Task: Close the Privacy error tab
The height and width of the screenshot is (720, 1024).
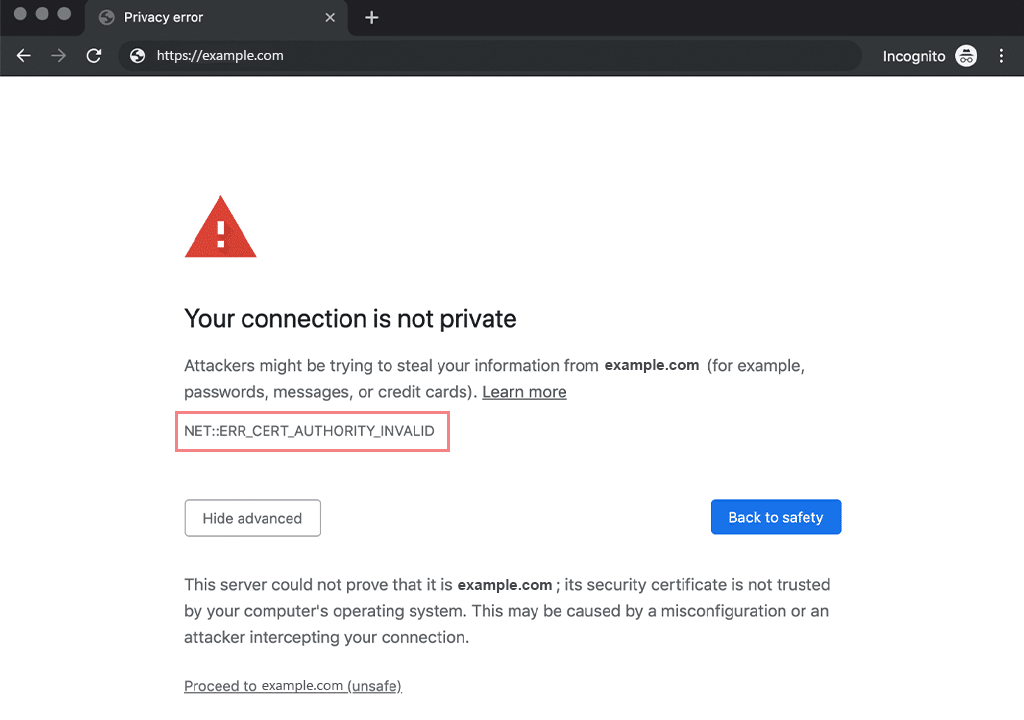Action: (330, 17)
